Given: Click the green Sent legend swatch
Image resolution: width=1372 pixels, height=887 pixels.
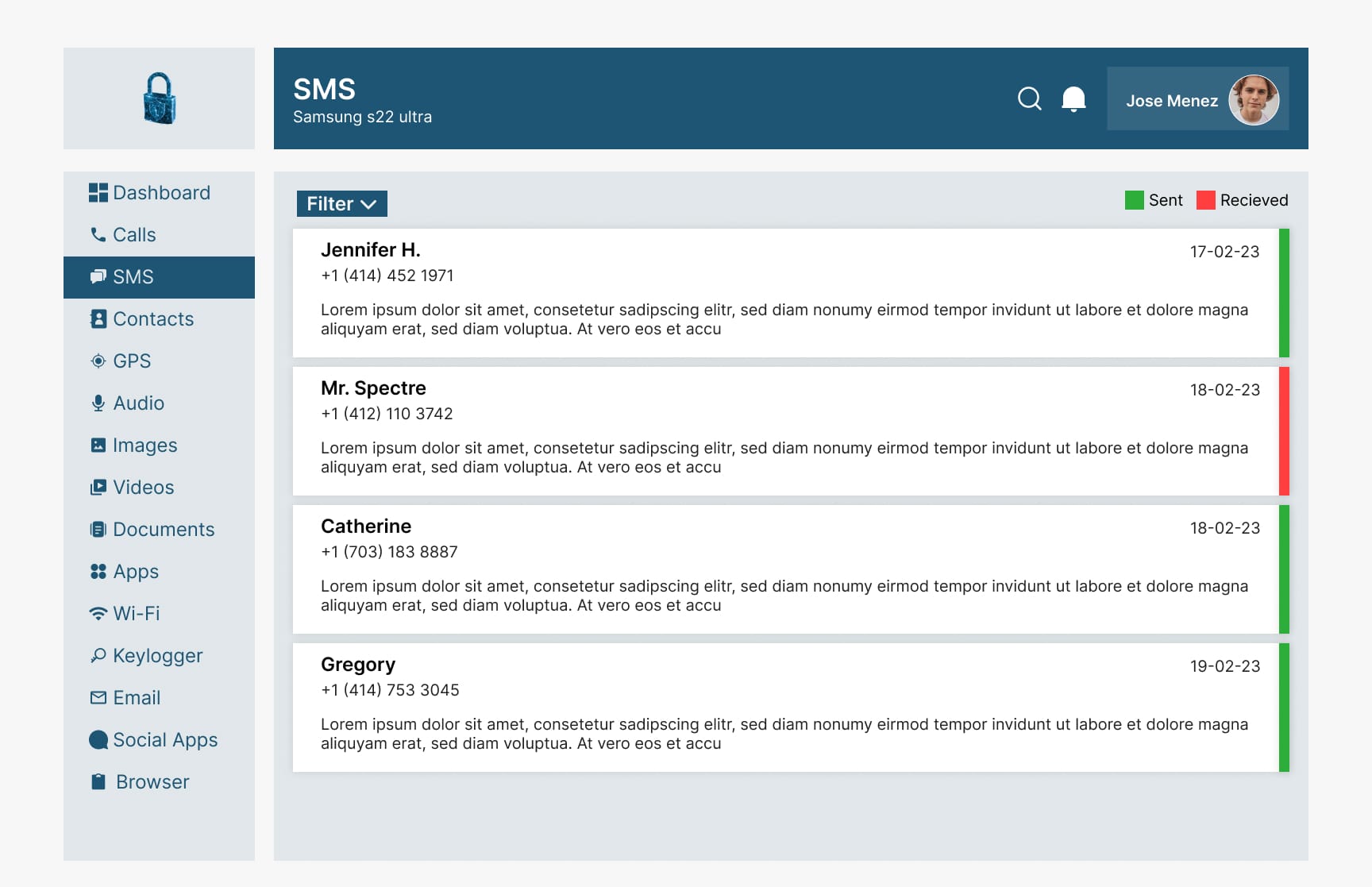Looking at the screenshot, I should click(1134, 200).
